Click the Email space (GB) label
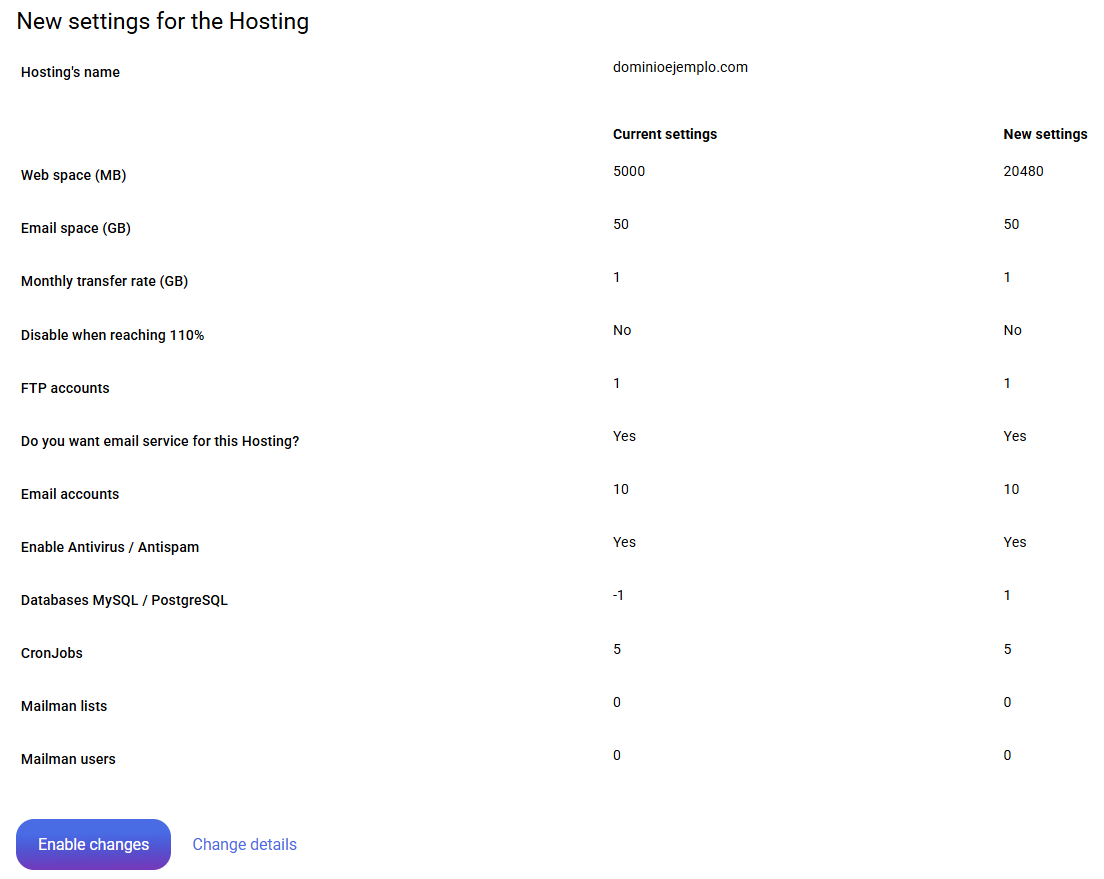1104x879 pixels. click(x=75, y=228)
